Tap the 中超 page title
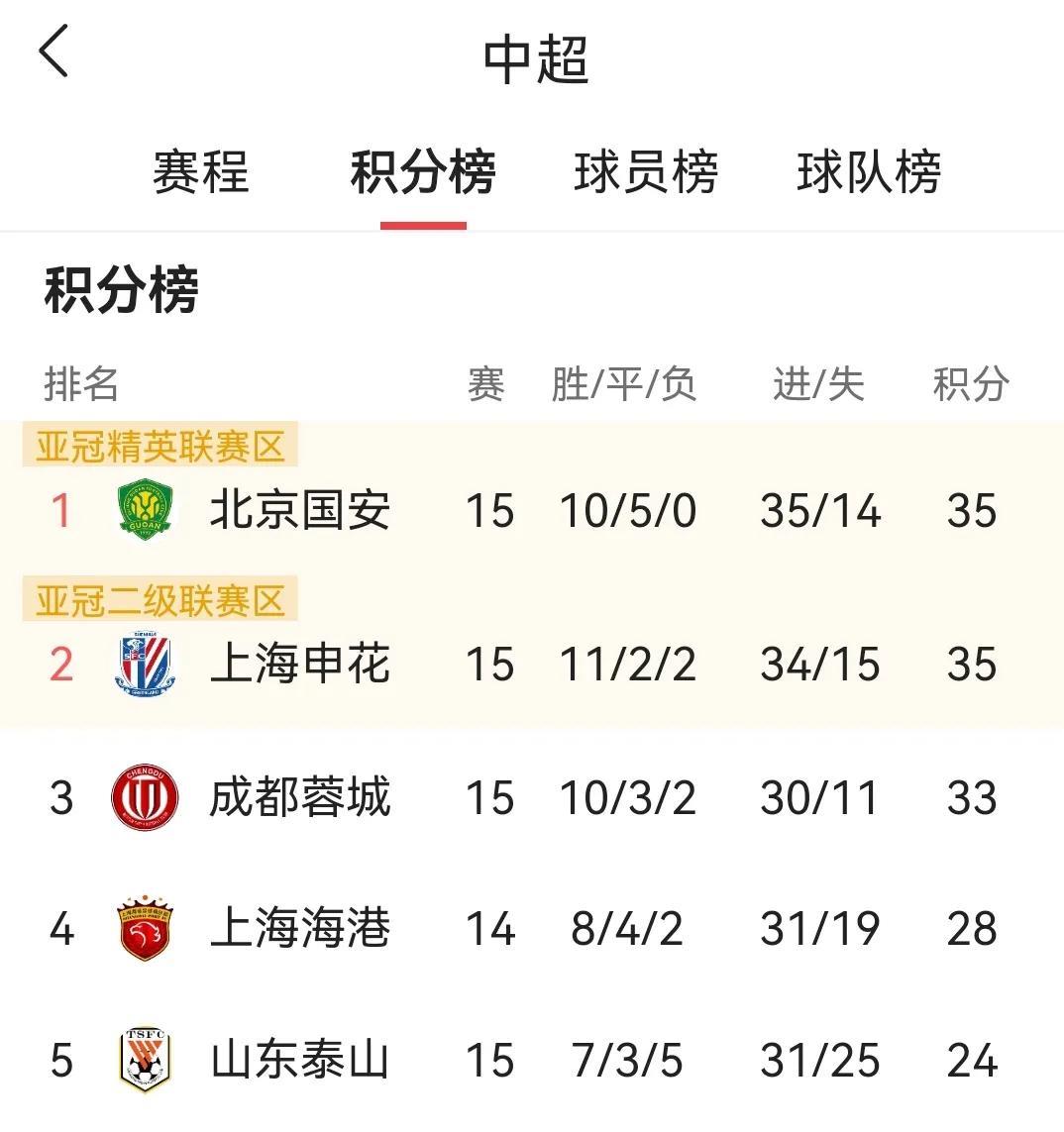The height and width of the screenshot is (1132, 1064). coord(536,60)
